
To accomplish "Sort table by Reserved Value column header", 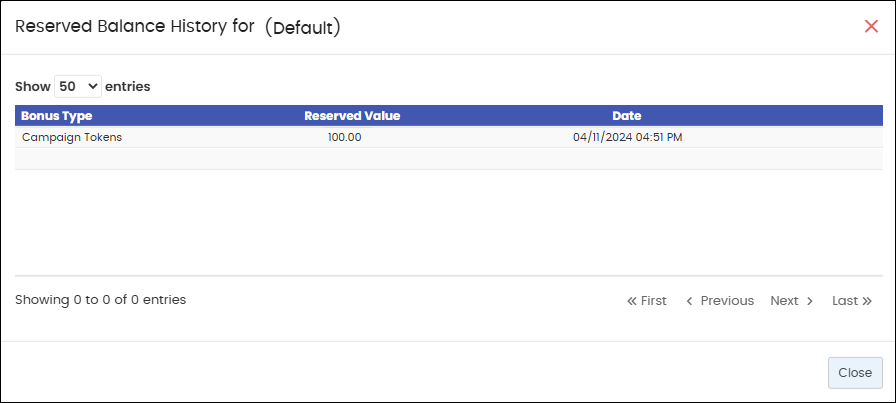I will tap(352, 115).
